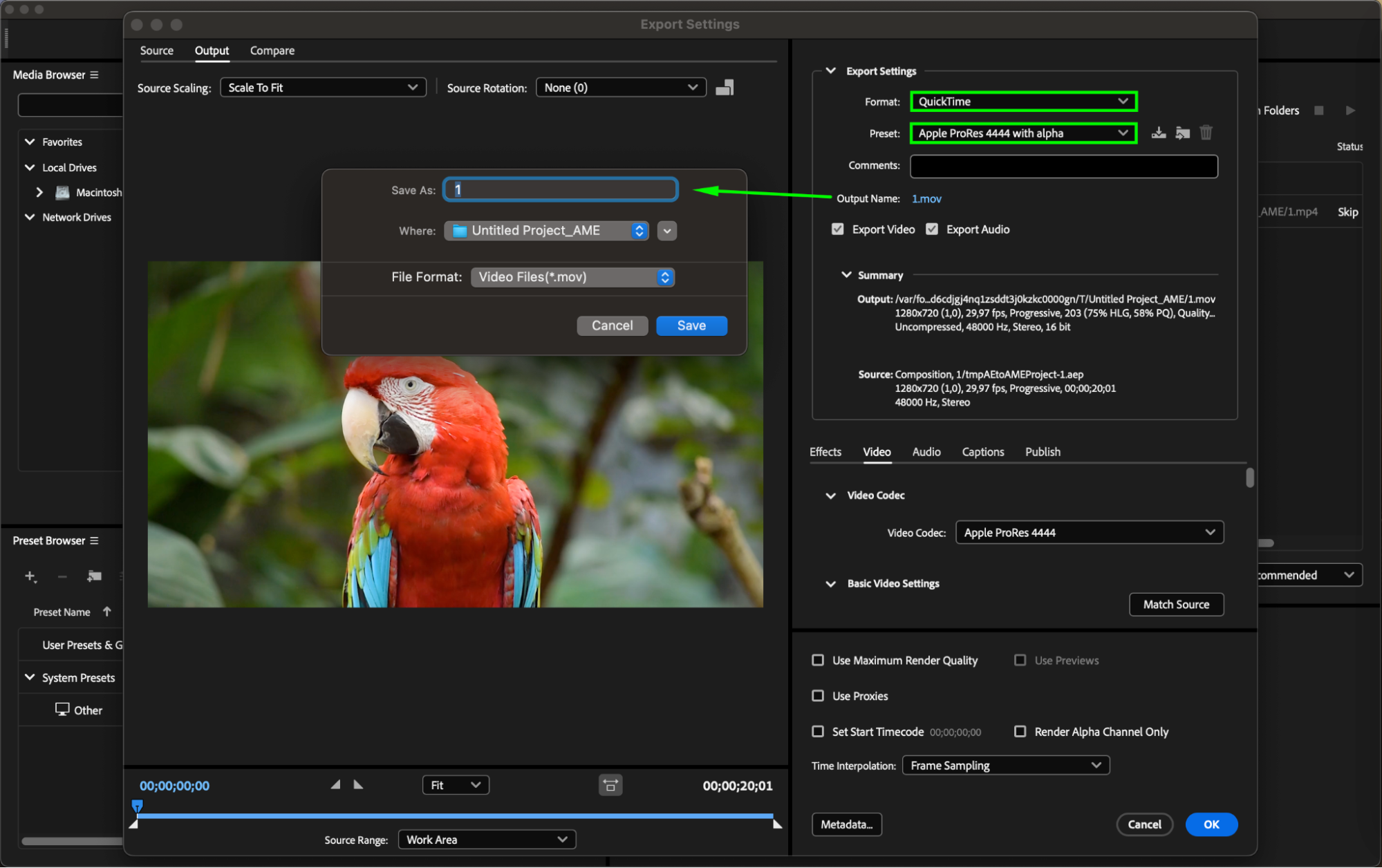Click the crop output icon beside Source Rotation
This screenshot has width=1382, height=868.
pos(725,88)
